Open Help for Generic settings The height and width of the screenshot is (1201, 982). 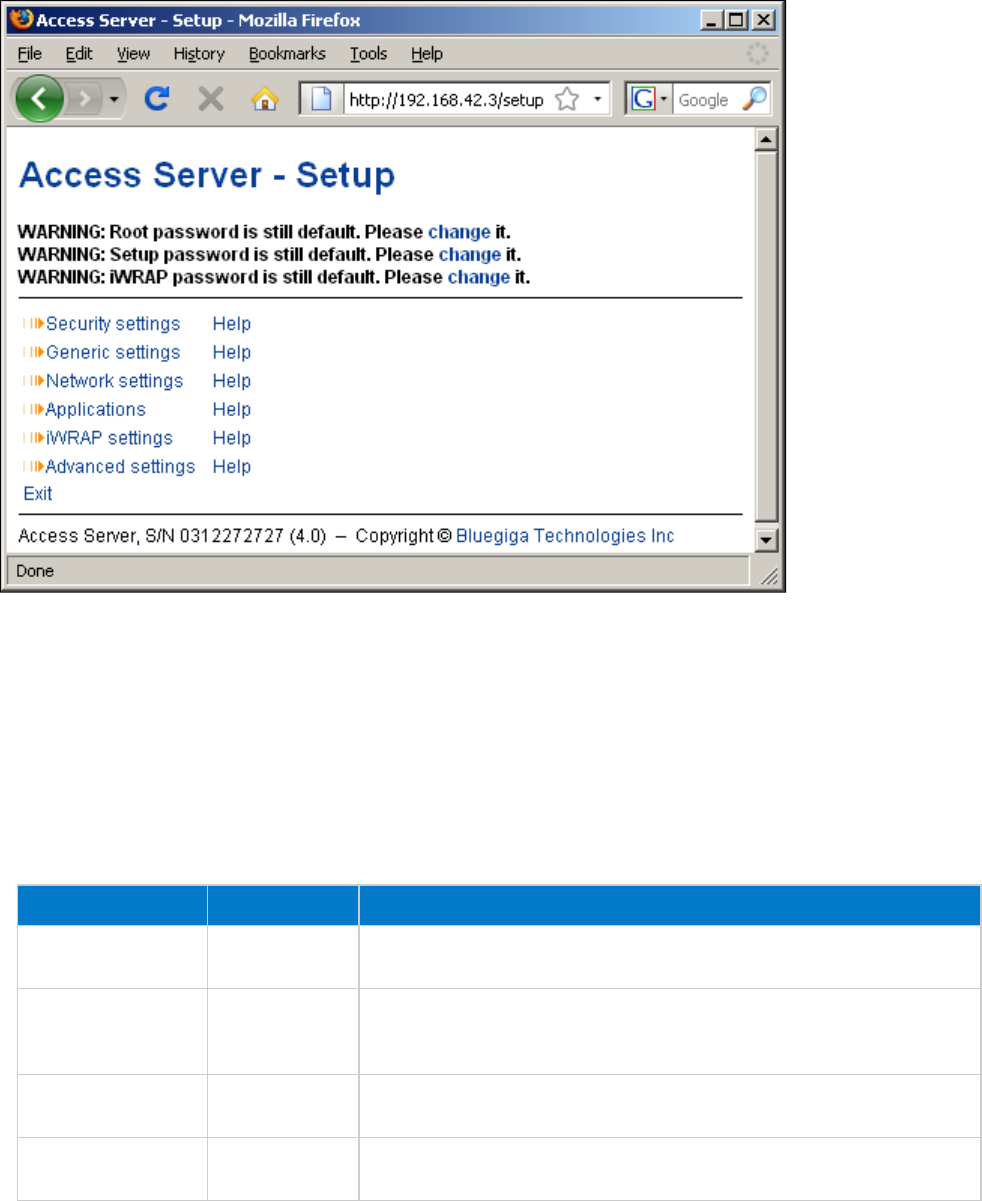[x=232, y=352]
